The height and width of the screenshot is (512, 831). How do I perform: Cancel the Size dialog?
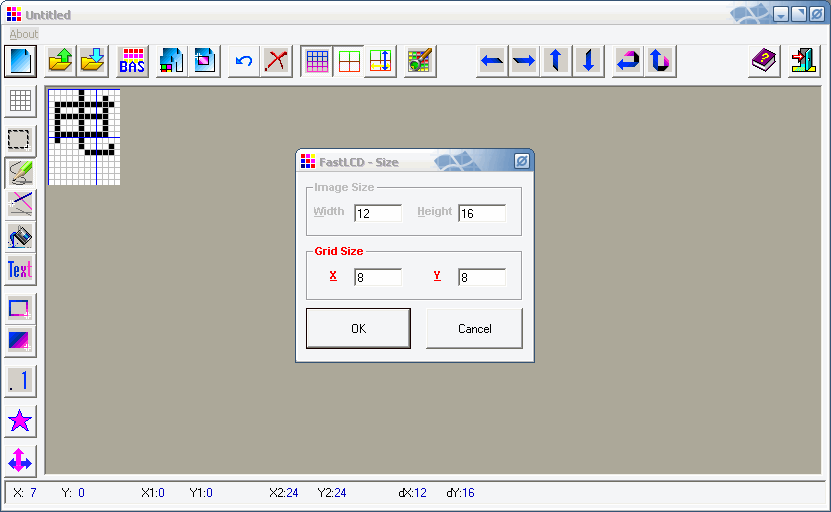tap(474, 329)
